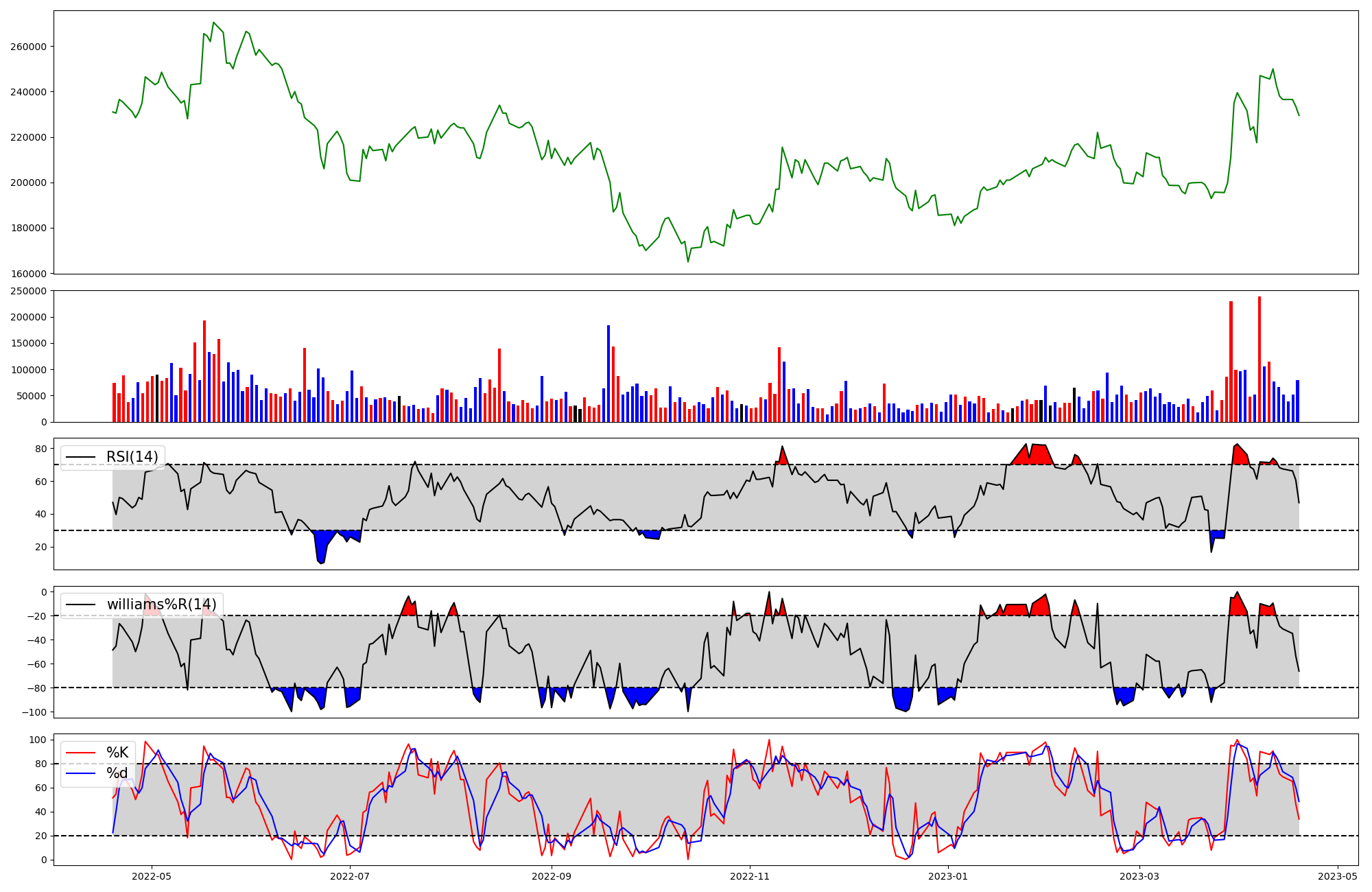
Task: Click the 100000 volume axis tick label
Action: (30, 370)
